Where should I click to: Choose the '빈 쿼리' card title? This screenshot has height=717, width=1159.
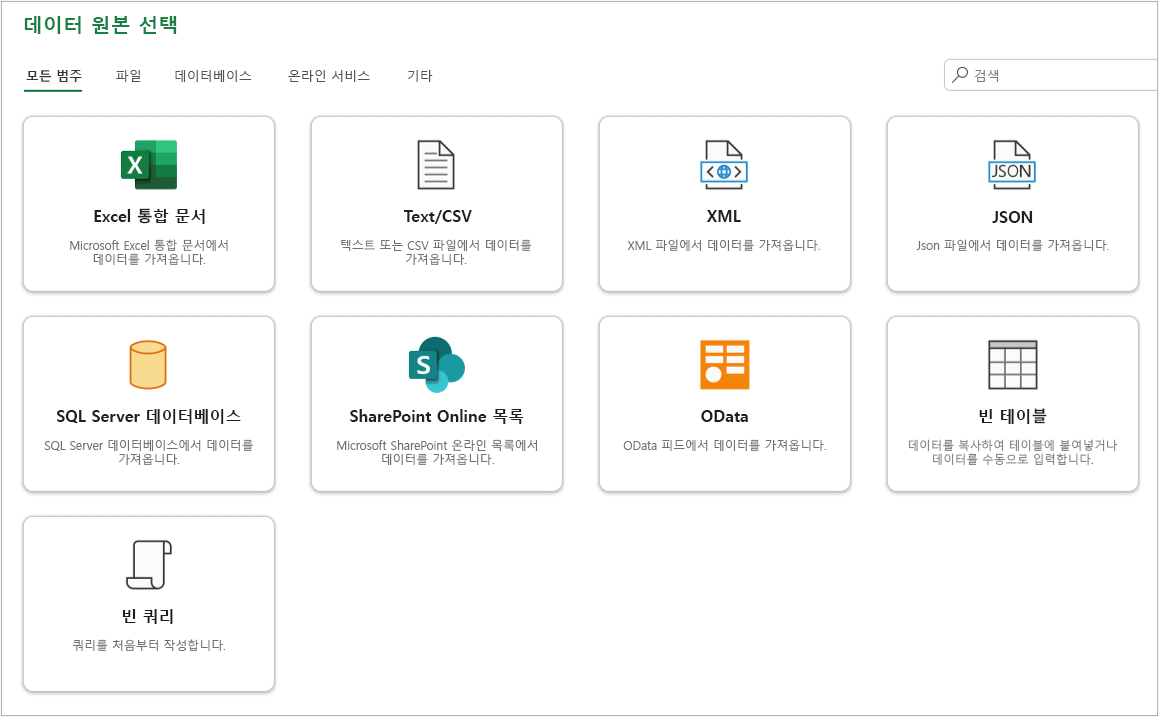click(x=148, y=616)
